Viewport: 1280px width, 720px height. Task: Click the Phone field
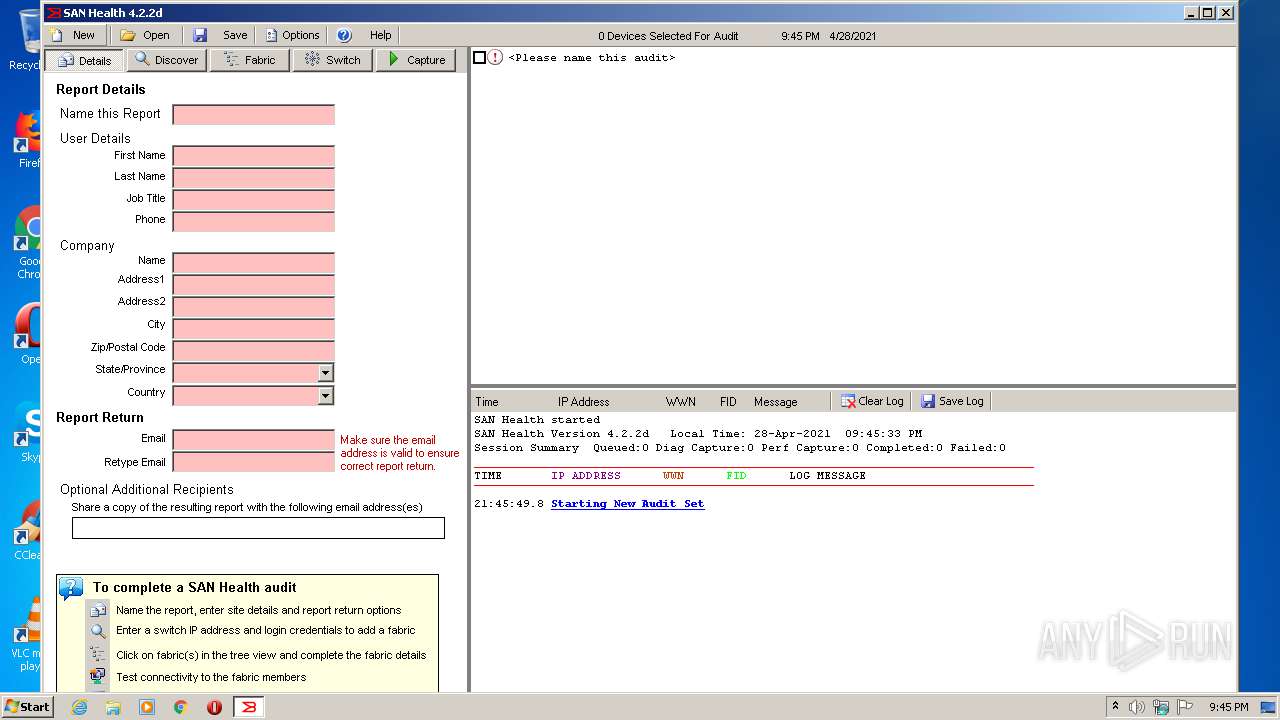tap(254, 221)
